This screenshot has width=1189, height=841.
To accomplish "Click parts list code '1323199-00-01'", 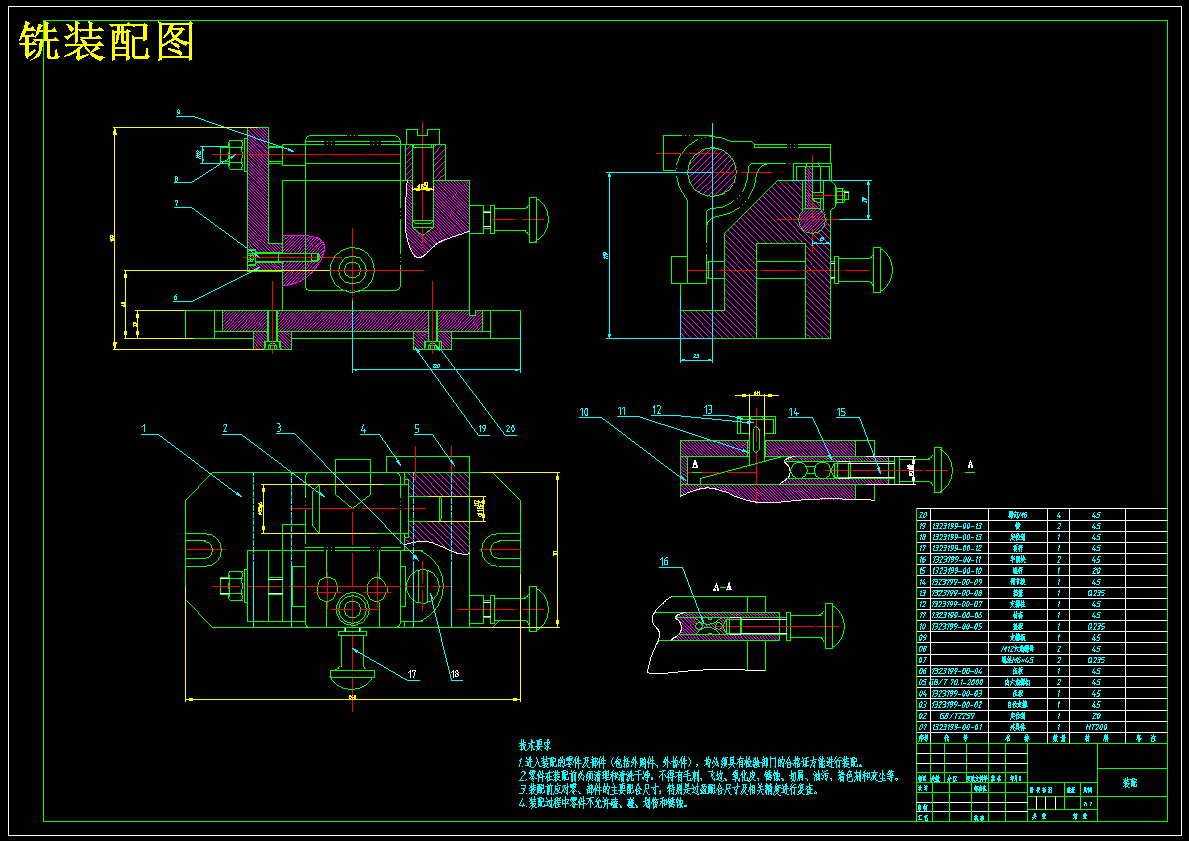I will 957,726.
